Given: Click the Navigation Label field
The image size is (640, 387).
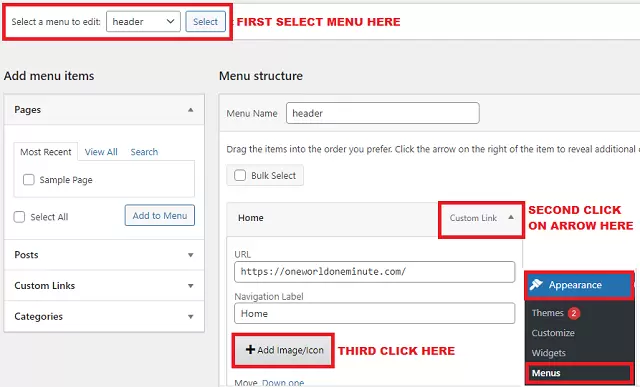Looking at the screenshot, I should 374,314.
